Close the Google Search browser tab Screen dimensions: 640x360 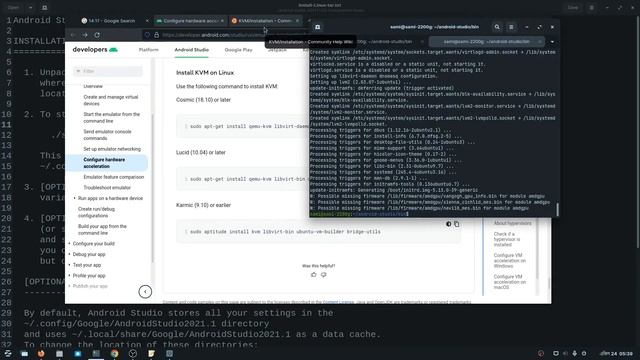(147, 21)
